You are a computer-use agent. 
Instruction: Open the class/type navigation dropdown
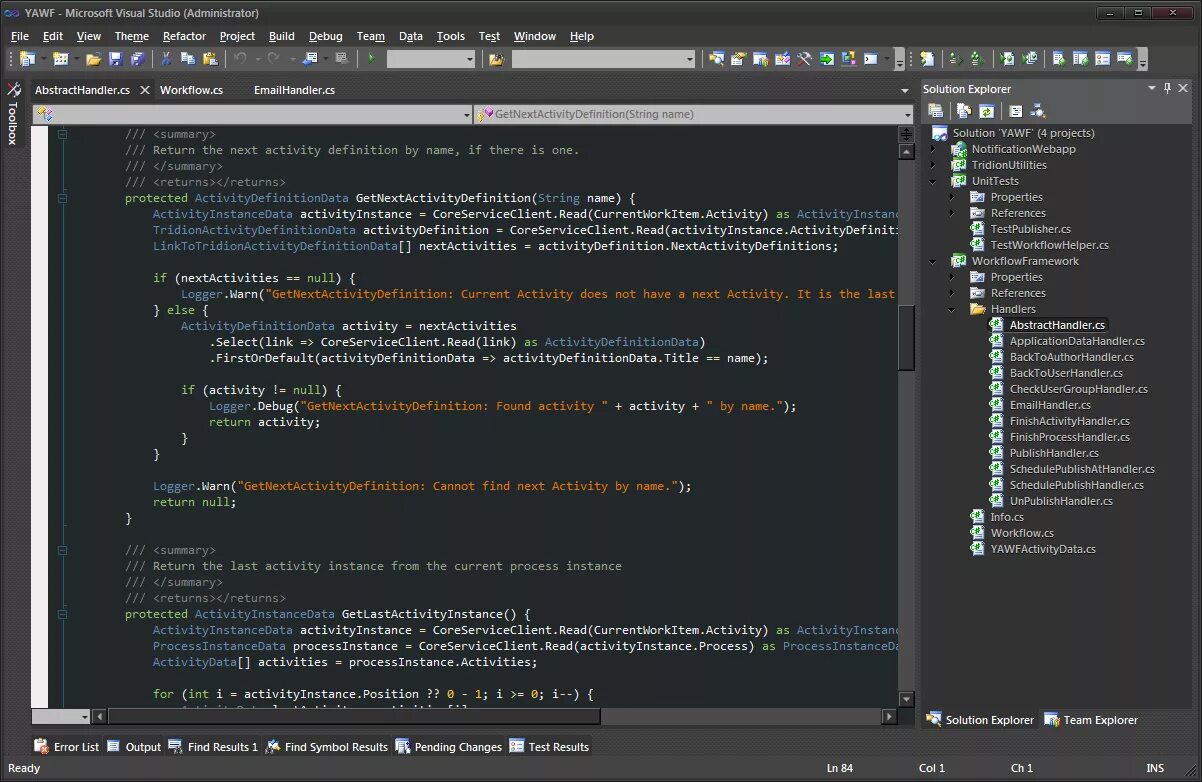(466, 114)
